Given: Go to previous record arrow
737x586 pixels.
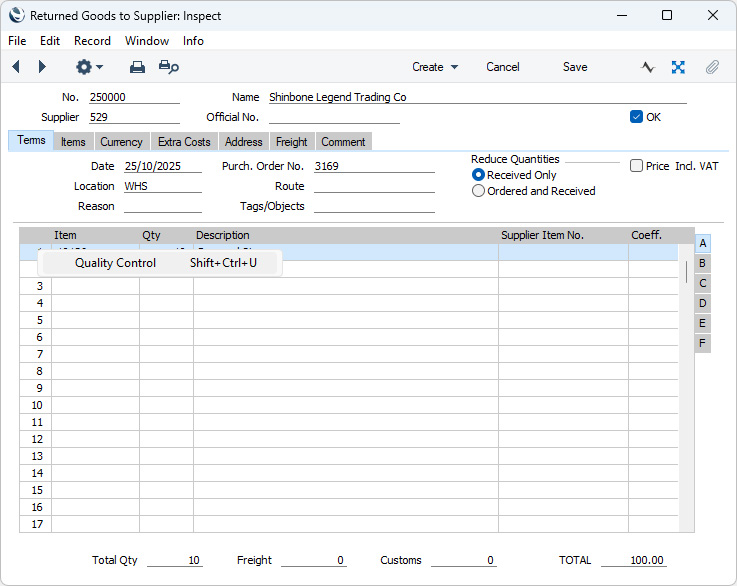Looking at the screenshot, I should point(16,67).
